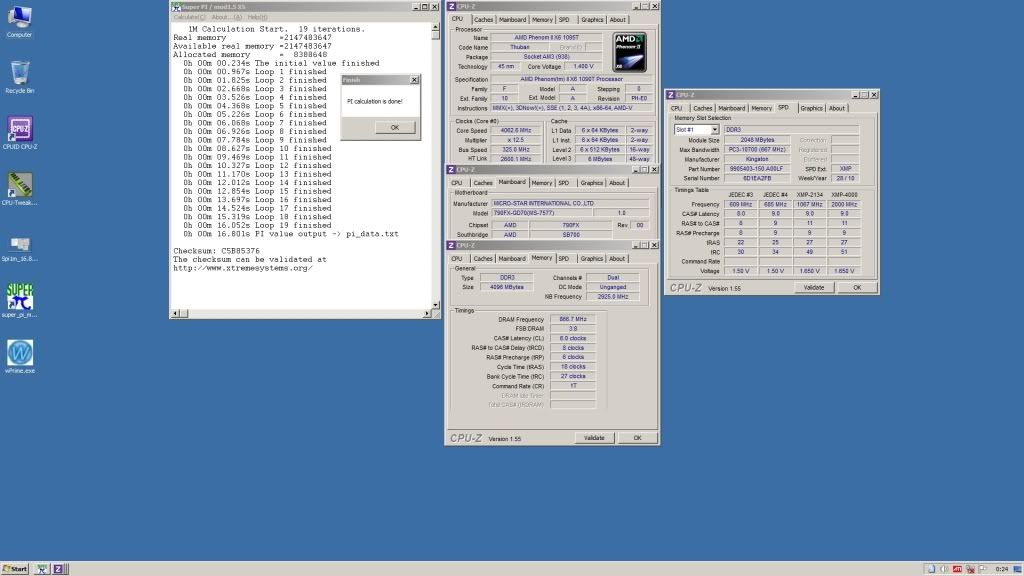Open the Computer desktop icon
Image resolution: width=1024 pixels, height=576 pixels.
pos(19,18)
